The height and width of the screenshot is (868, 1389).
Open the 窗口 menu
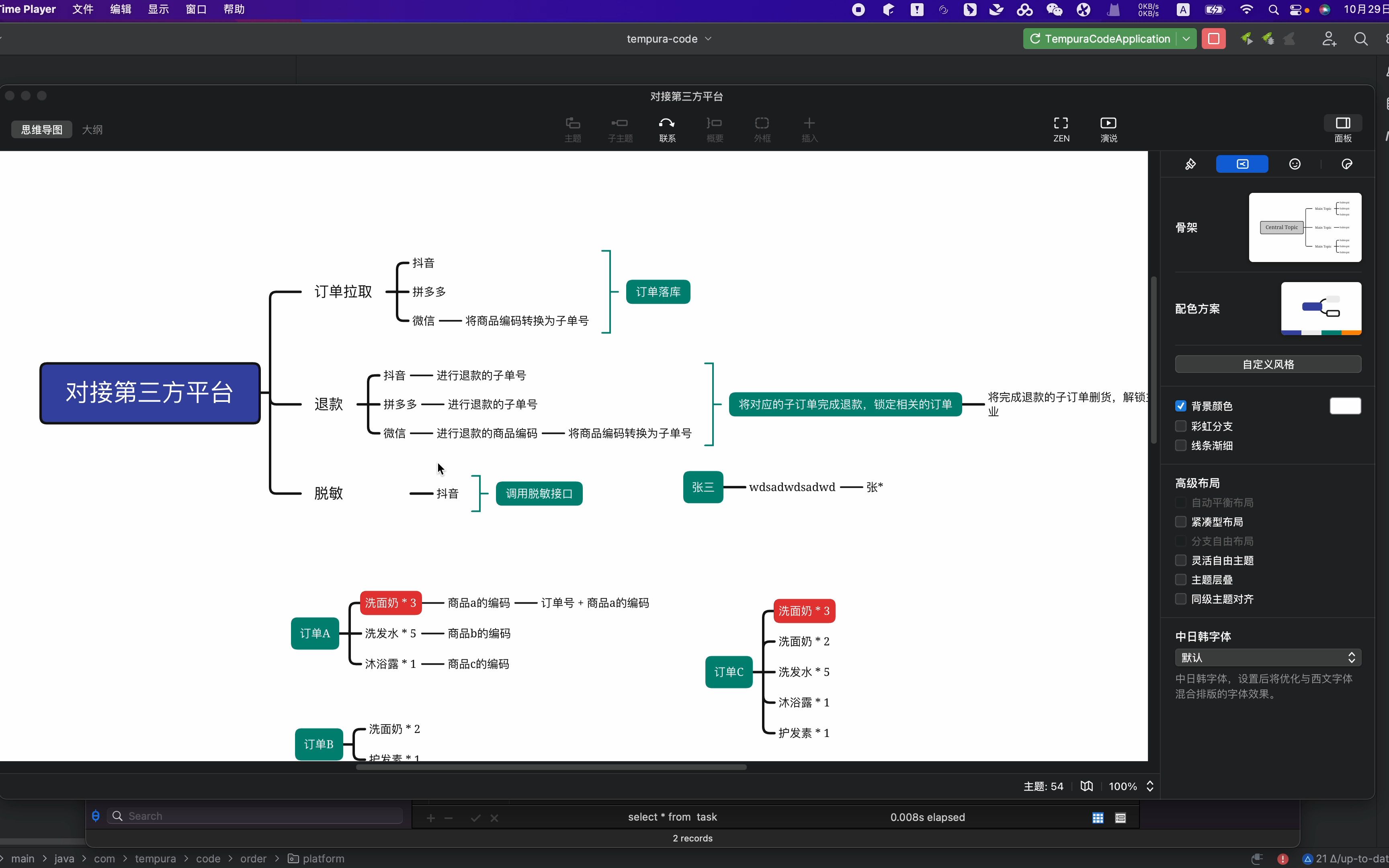196,9
